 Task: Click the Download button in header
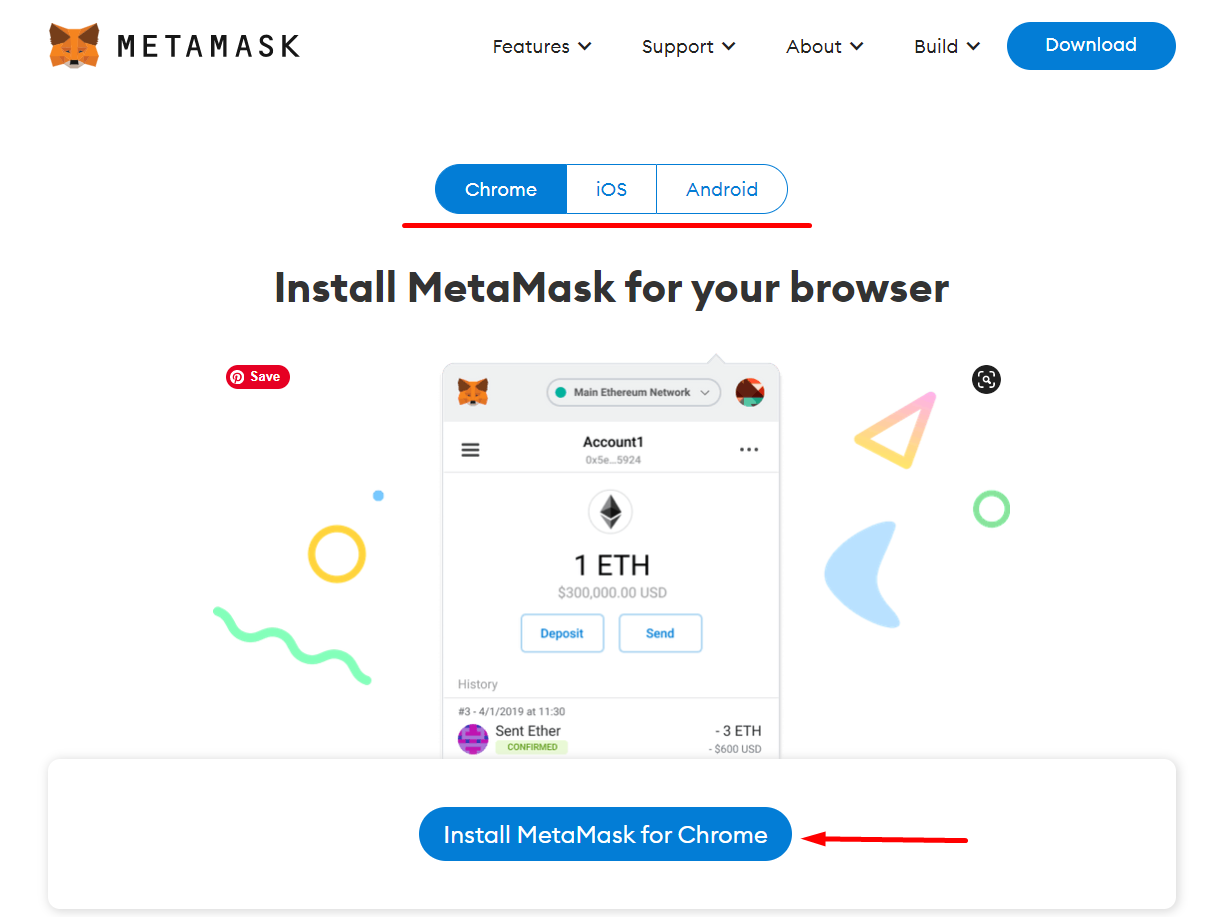pyautogui.click(x=1091, y=46)
